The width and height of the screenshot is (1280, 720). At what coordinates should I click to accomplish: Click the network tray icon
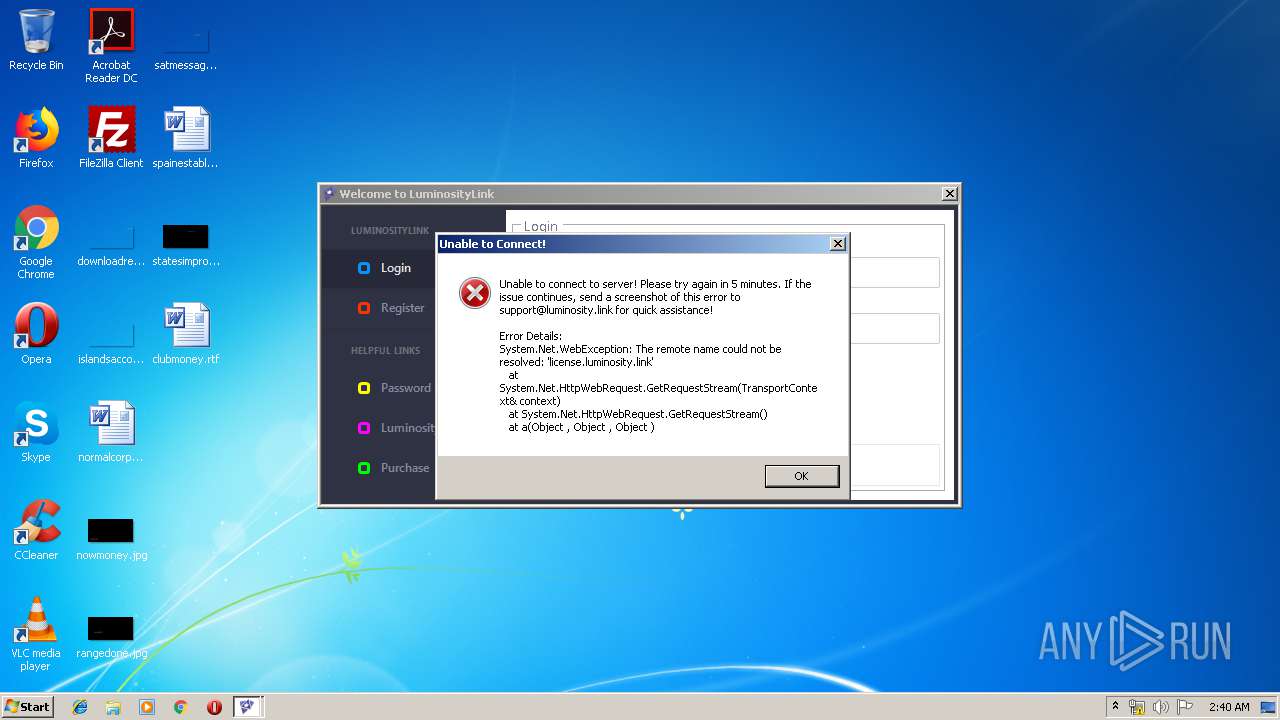click(1137, 707)
